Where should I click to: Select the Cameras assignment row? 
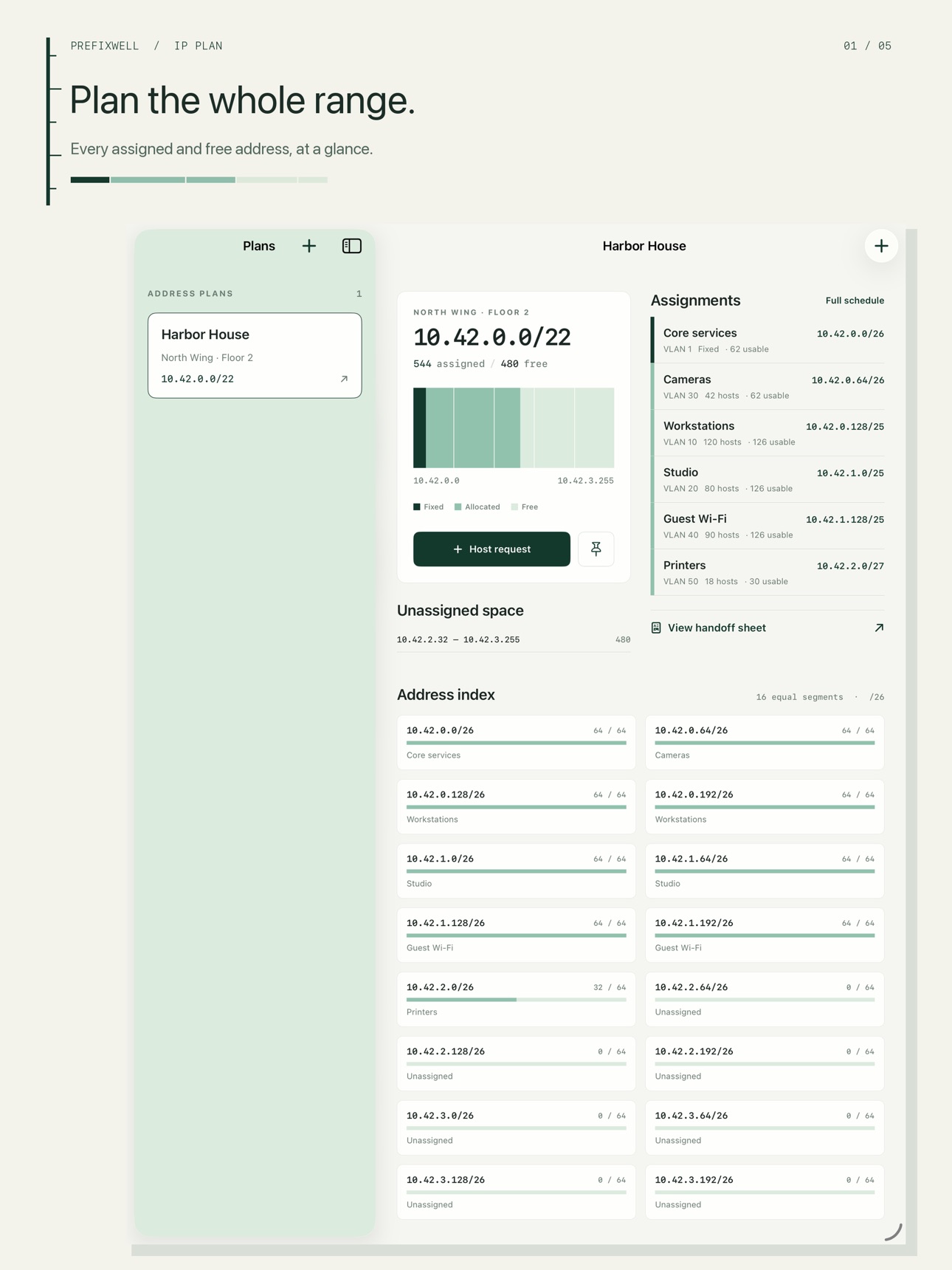point(768,386)
